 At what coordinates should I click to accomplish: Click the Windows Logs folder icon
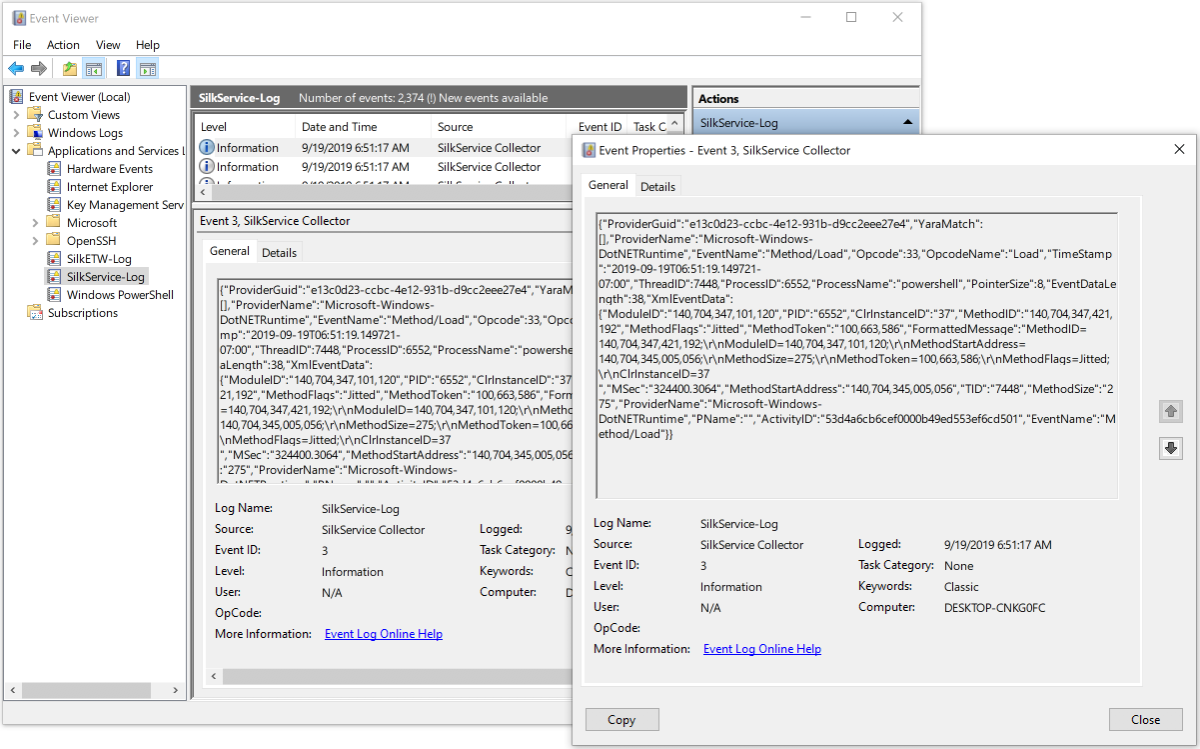coord(36,133)
